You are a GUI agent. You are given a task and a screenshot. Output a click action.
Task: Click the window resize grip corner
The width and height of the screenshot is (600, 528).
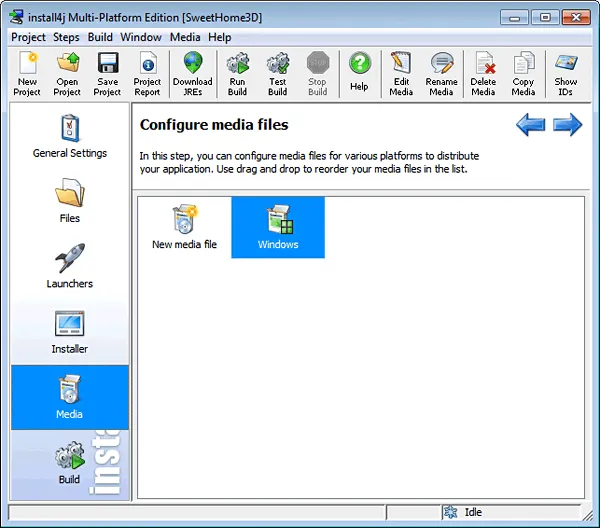pos(587,515)
